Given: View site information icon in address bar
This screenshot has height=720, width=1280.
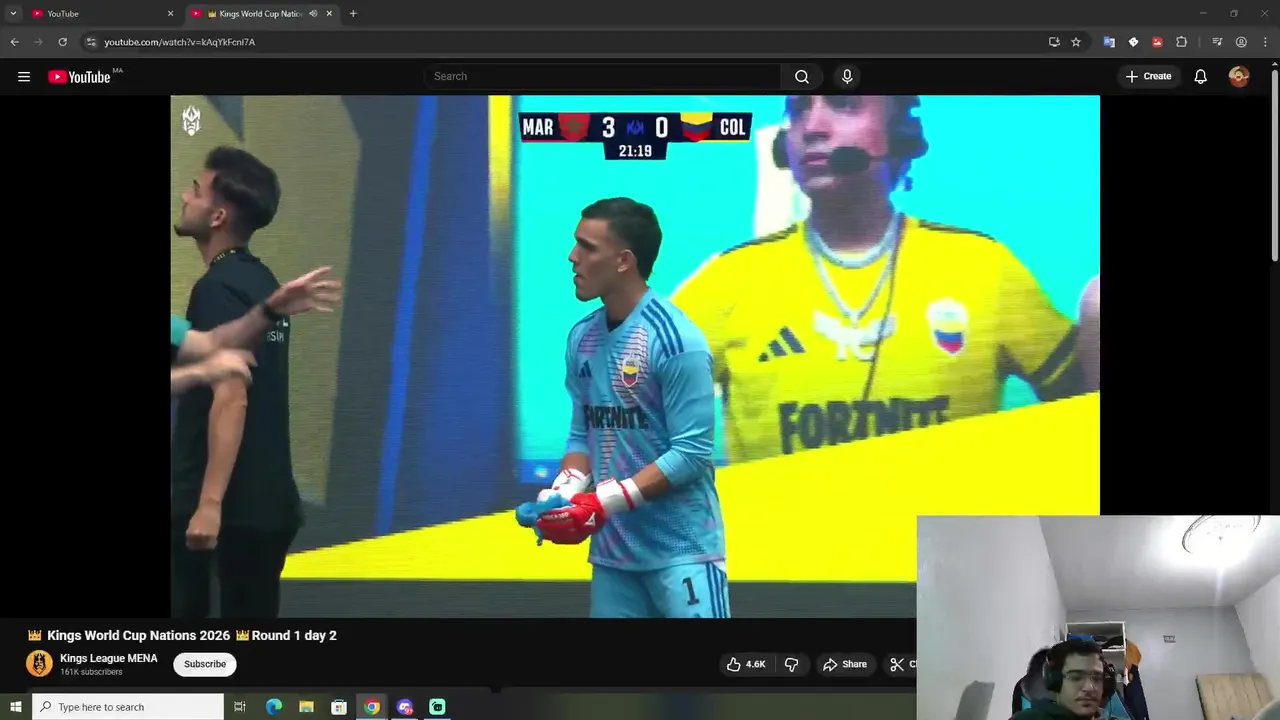Looking at the screenshot, I should [x=91, y=42].
